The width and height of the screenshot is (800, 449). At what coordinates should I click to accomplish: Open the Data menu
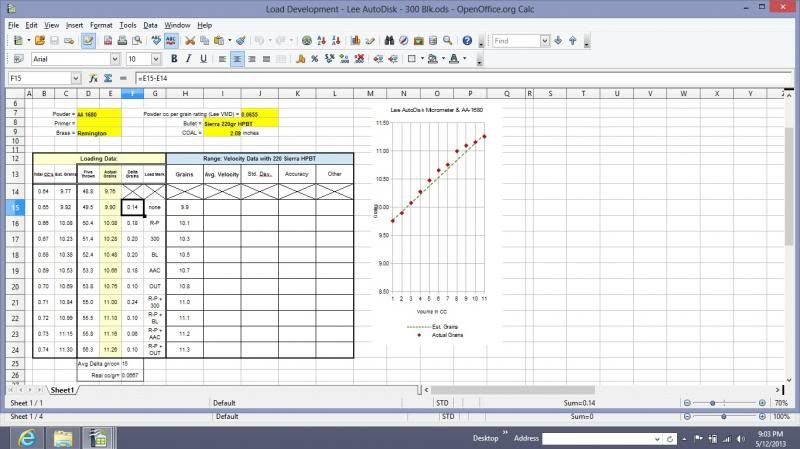coord(150,25)
